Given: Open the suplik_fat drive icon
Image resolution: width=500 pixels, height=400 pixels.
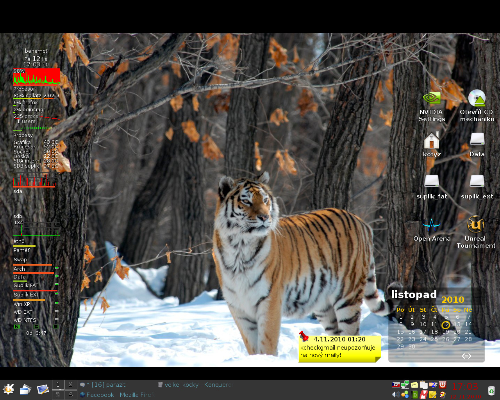Looking at the screenshot, I should click(x=432, y=187).
